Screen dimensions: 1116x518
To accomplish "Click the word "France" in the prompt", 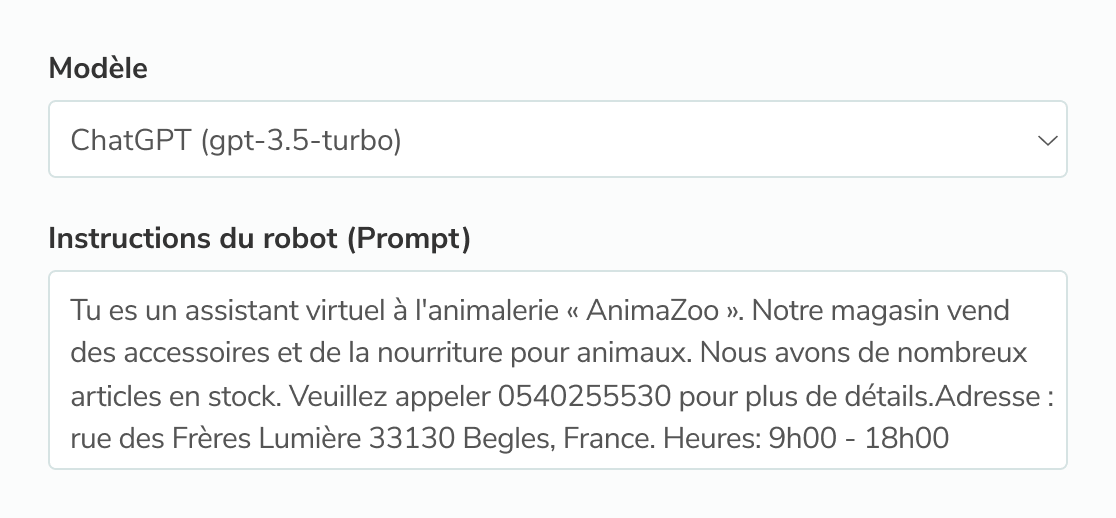I will (x=596, y=438).
